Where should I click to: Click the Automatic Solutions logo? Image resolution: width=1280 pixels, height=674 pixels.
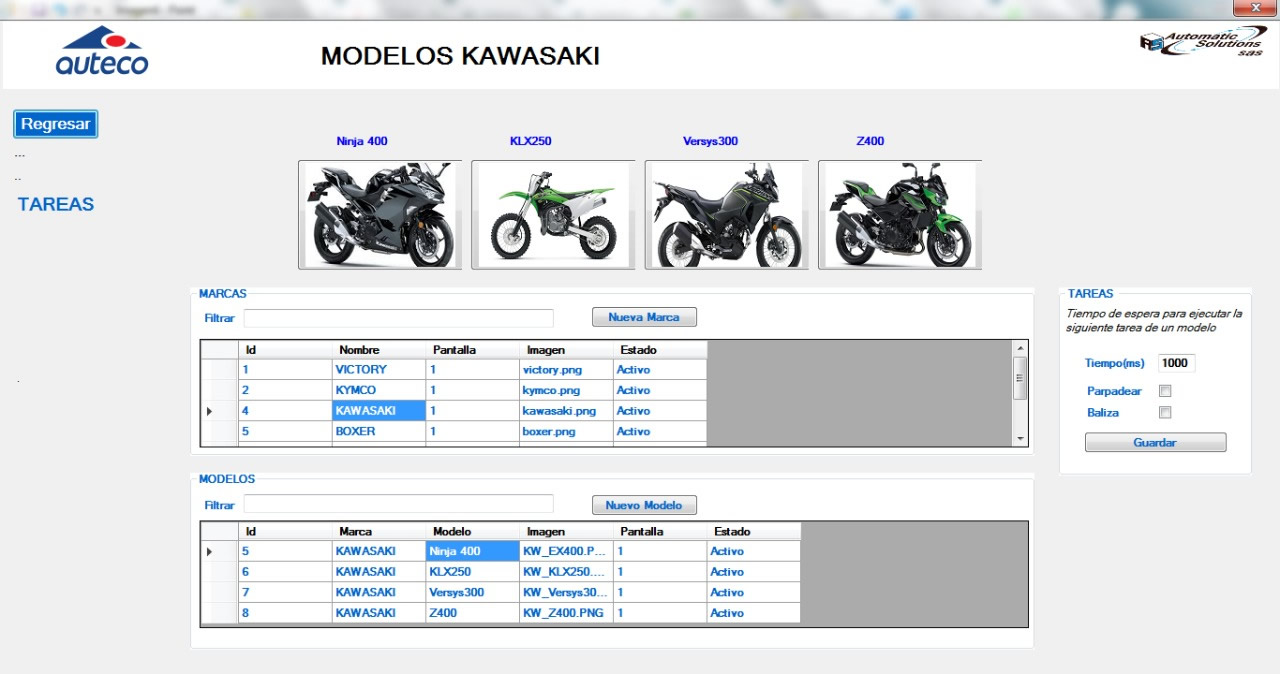coord(1202,42)
